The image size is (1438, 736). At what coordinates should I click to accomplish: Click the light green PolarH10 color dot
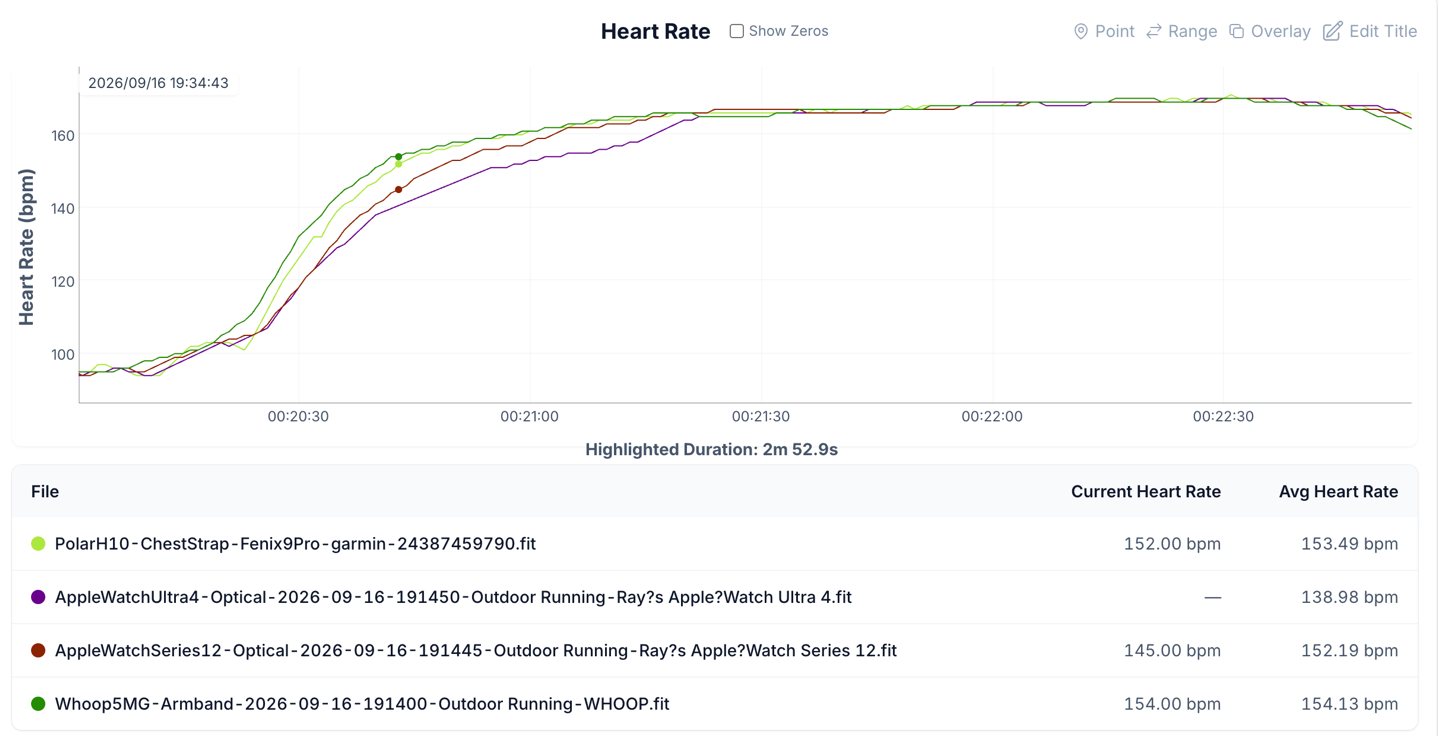click(x=38, y=544)
